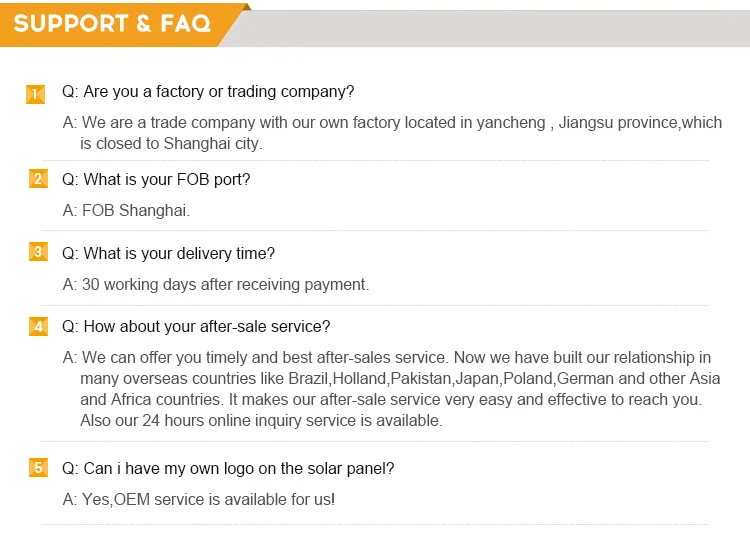
Task: Click the orange number 5 badge
Action: click(x=38, y=467)
